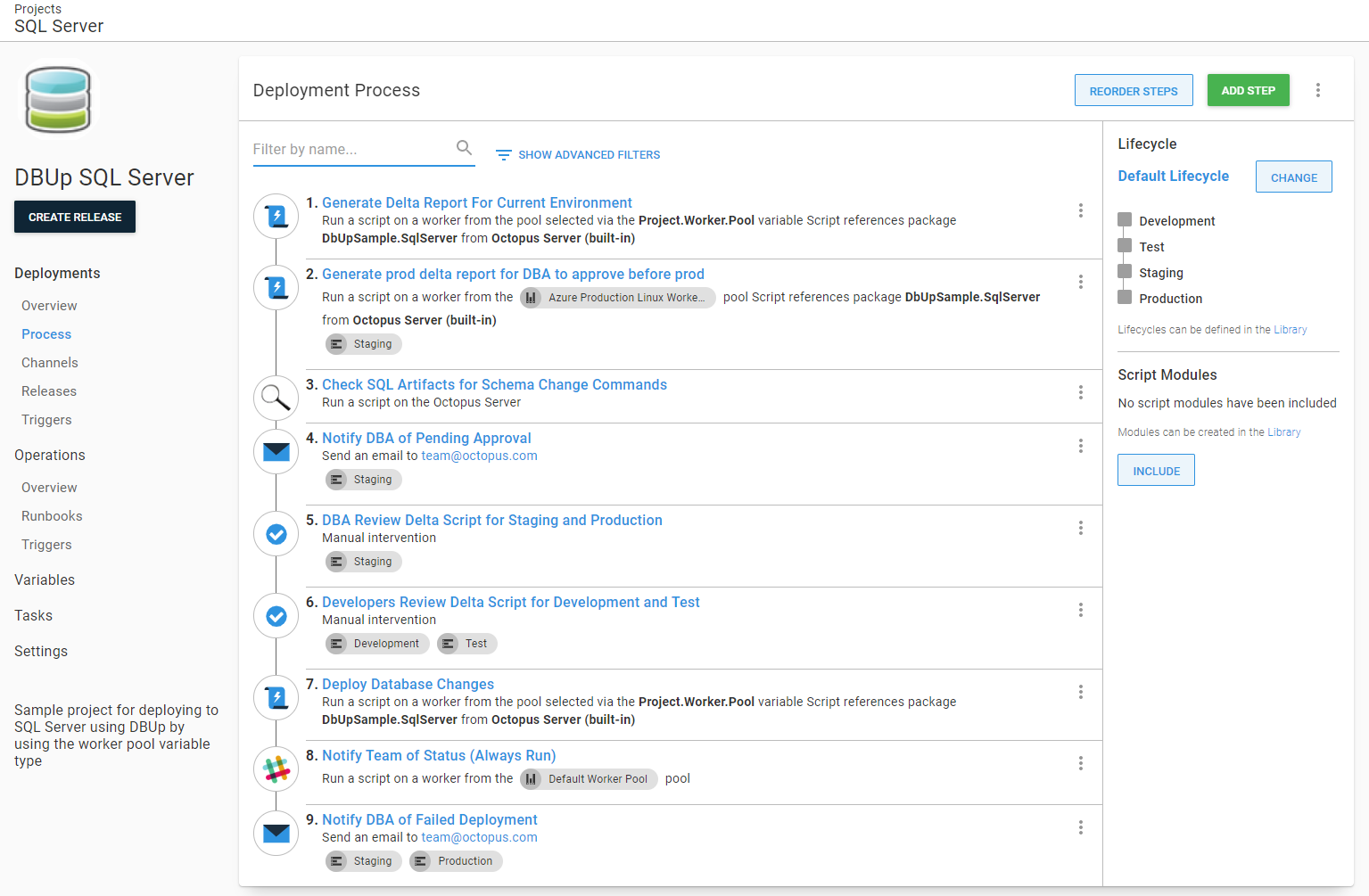The height and width of the screenshot is (896, 1369).
Task: Click the search magnifier in filter box
Action: click(x=464, y=148)
